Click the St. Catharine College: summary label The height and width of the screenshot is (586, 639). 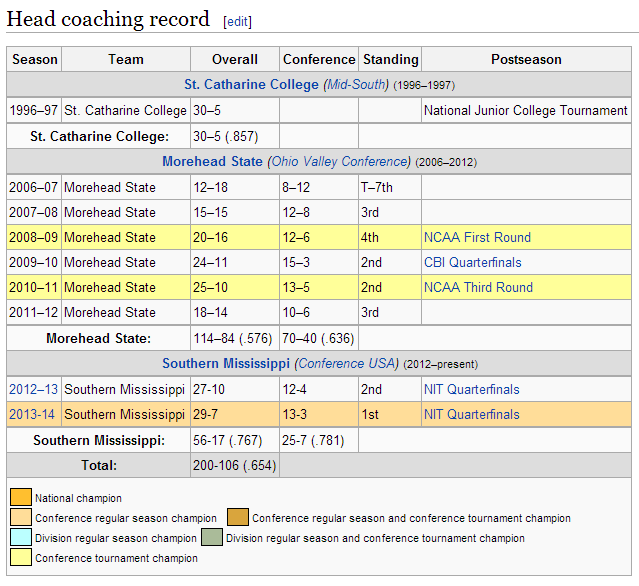click(x=99, y=136)
